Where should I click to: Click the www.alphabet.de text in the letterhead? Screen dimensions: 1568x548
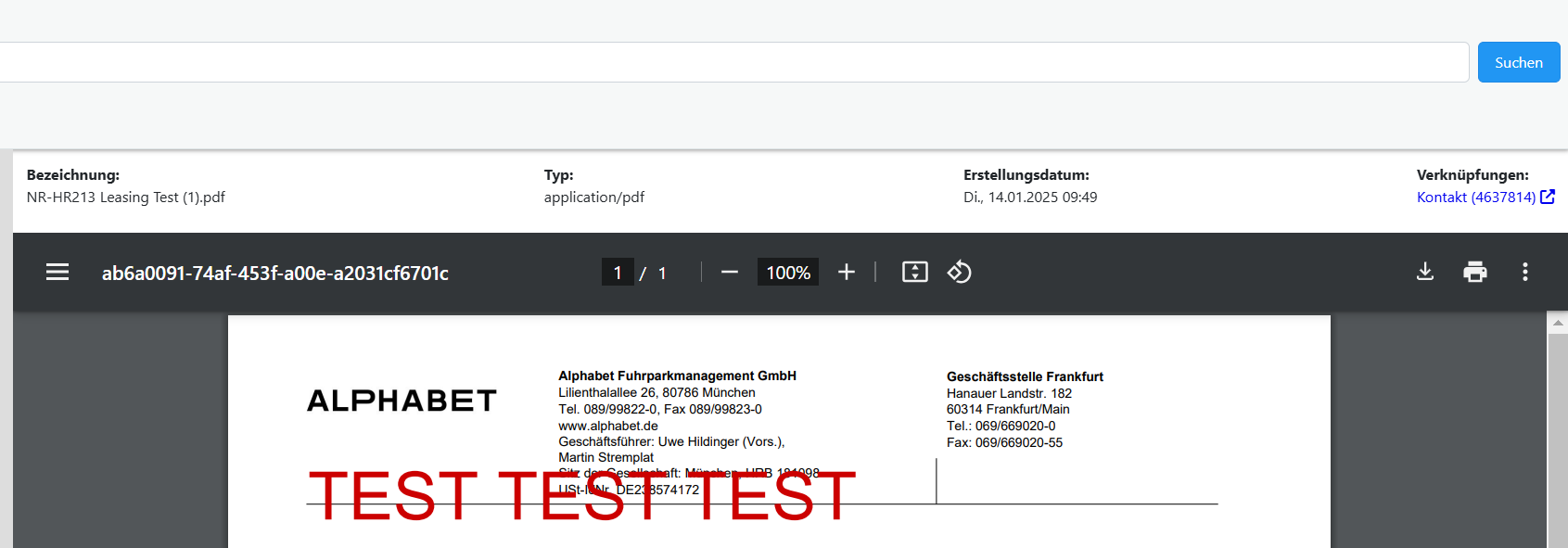point(608,426)
